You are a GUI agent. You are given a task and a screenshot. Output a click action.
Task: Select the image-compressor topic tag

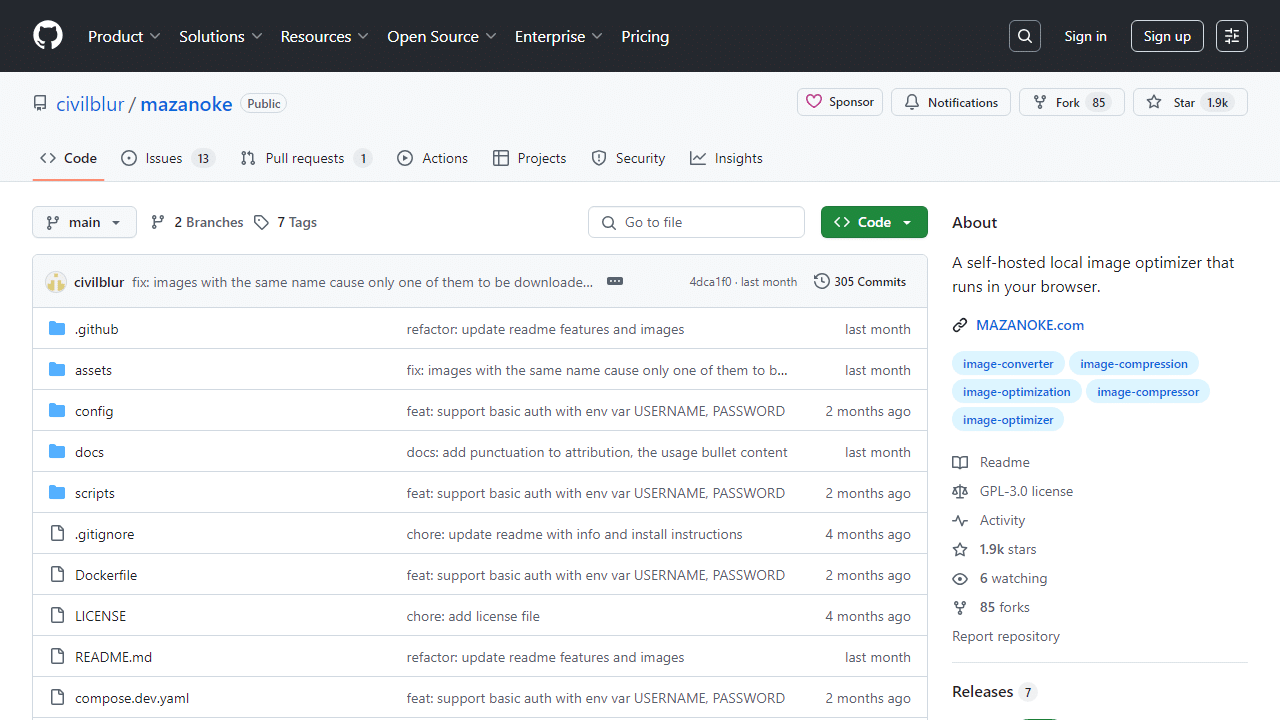(x=1148, y=392)
